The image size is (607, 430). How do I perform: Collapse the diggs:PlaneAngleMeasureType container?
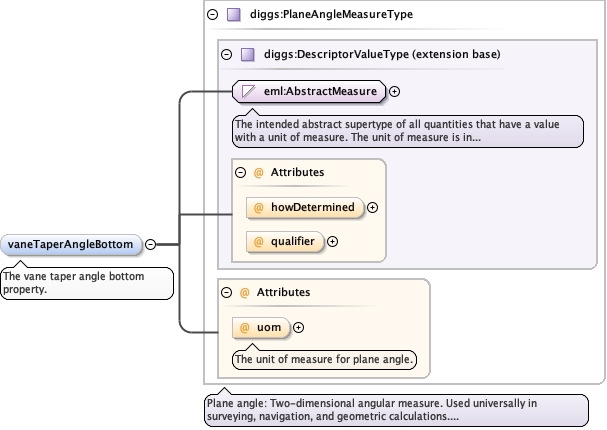[x=212, y=15]
